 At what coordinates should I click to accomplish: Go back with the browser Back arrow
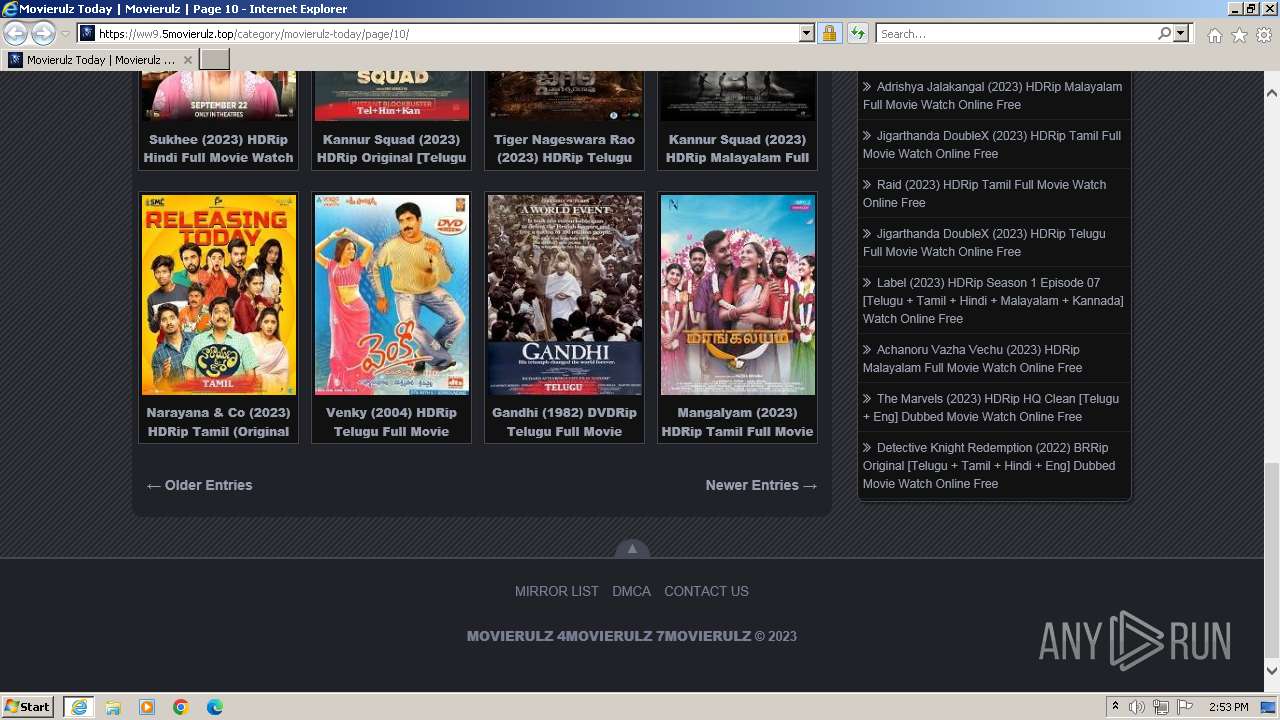15,33
